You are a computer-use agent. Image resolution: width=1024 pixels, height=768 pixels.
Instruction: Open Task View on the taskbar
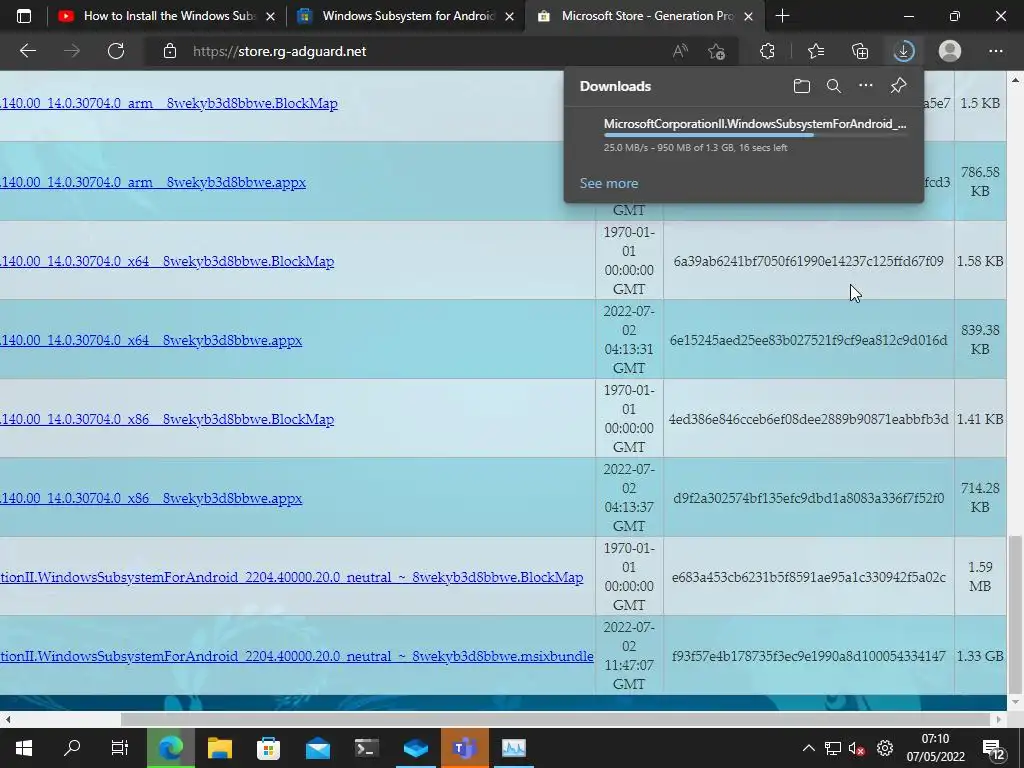point(120,748)
